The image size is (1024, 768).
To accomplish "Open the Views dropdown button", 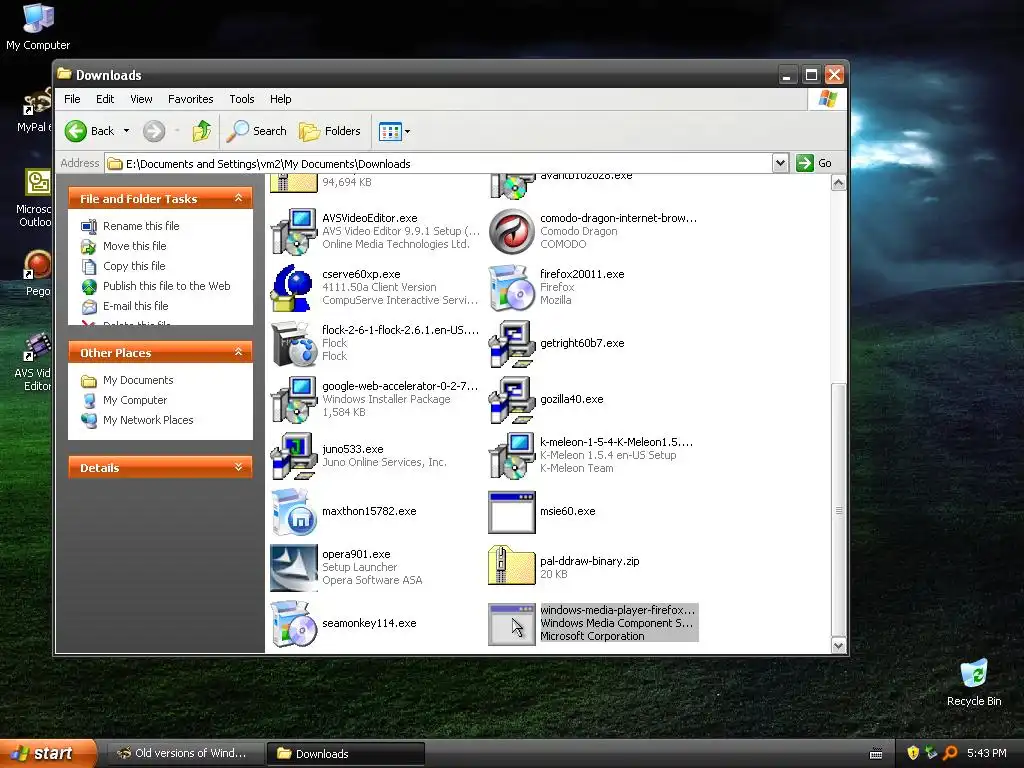I will click(394, 131).
